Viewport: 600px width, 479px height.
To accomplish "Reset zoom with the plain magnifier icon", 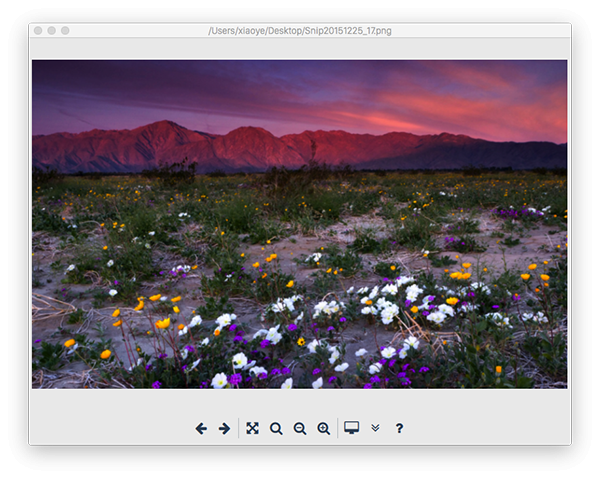I will point(276,428).
